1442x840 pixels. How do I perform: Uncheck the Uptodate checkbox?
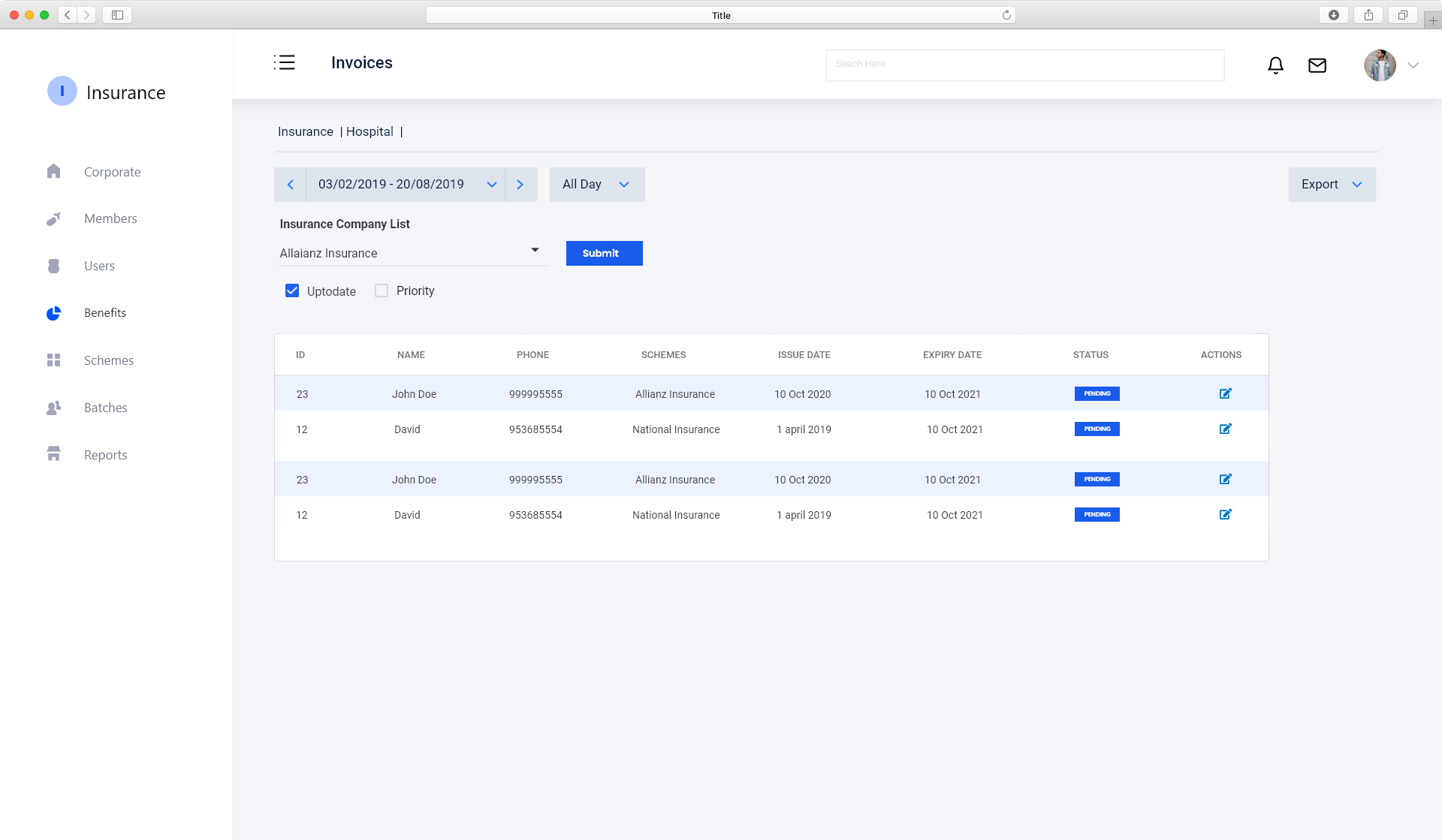click(292, 291)
